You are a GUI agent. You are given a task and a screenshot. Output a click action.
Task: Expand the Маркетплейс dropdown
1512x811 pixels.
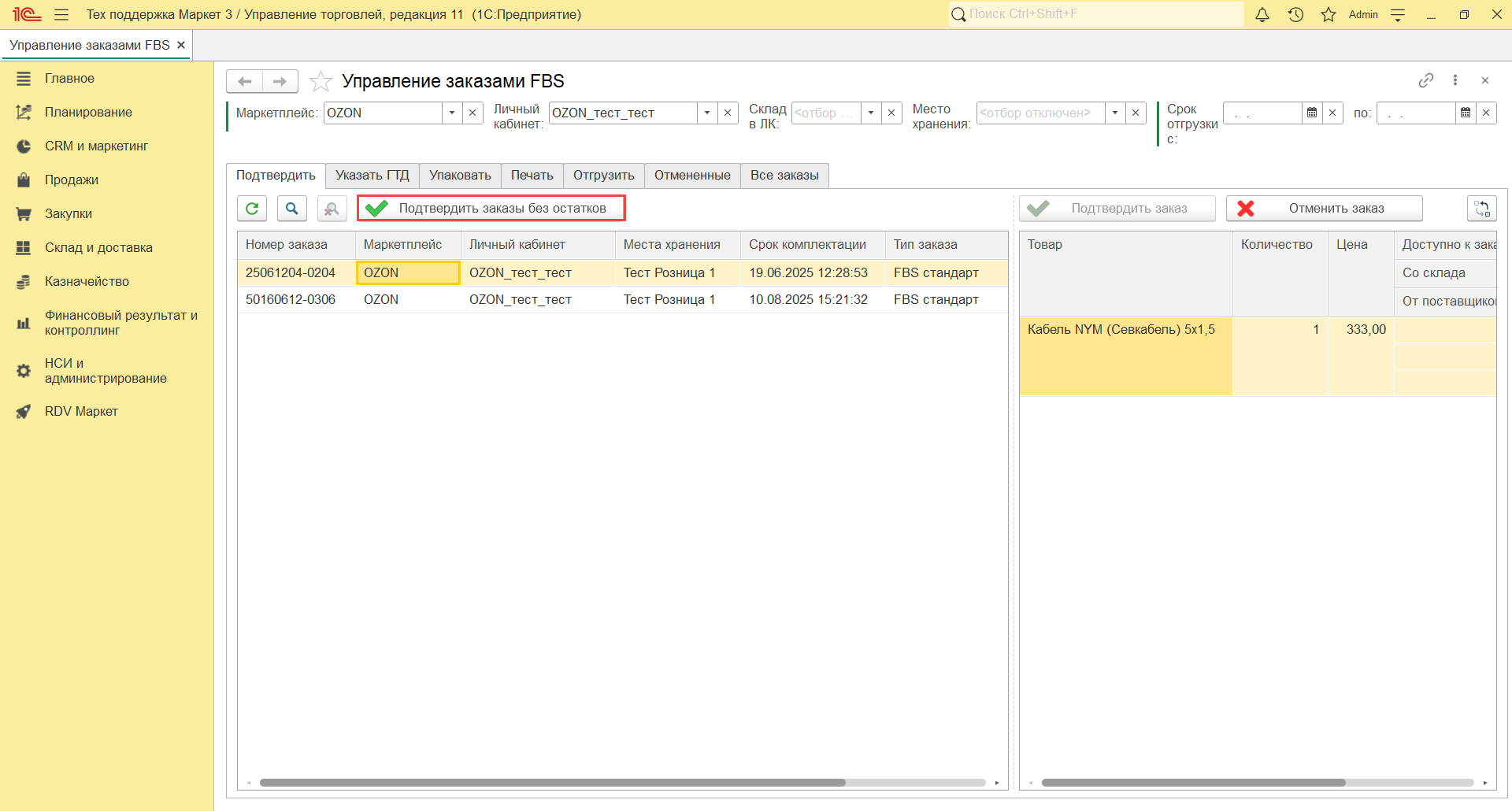pos(452,113)
